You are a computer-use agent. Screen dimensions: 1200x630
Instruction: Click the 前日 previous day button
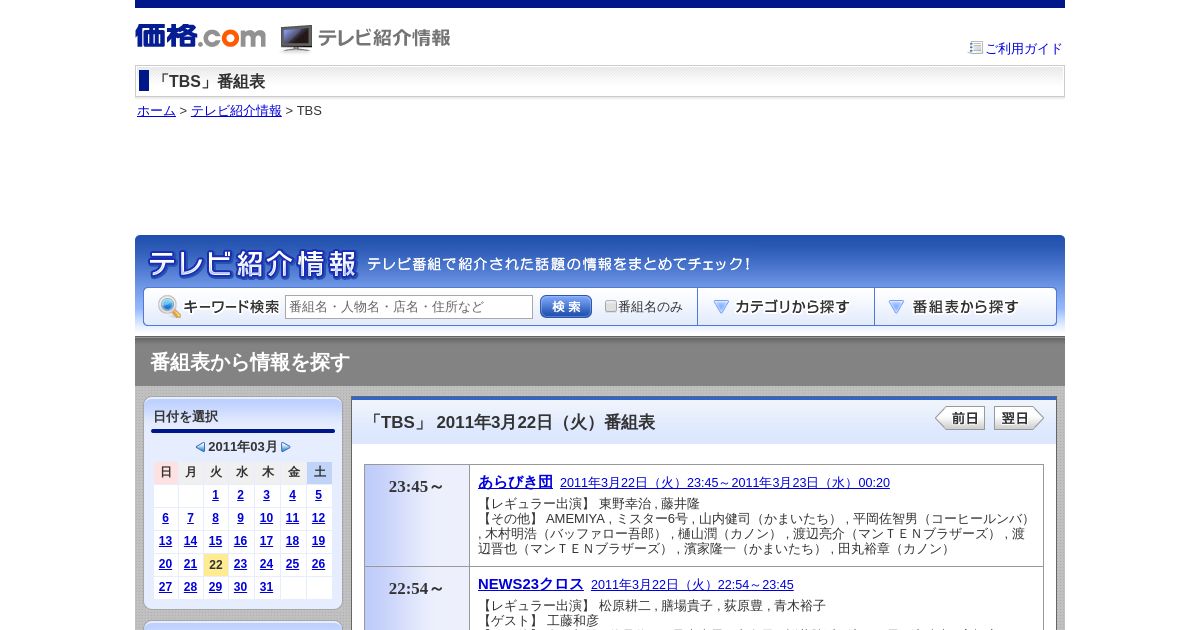(960, 418)
